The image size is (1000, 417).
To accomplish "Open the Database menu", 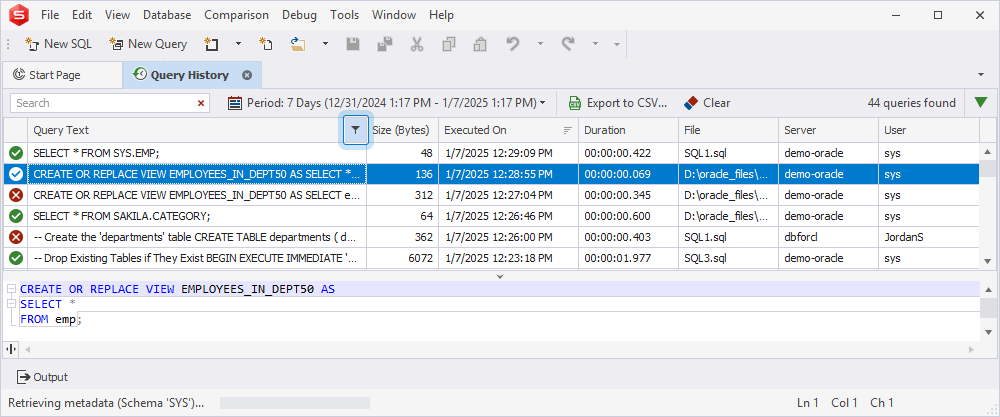I will tap(167, 15).
